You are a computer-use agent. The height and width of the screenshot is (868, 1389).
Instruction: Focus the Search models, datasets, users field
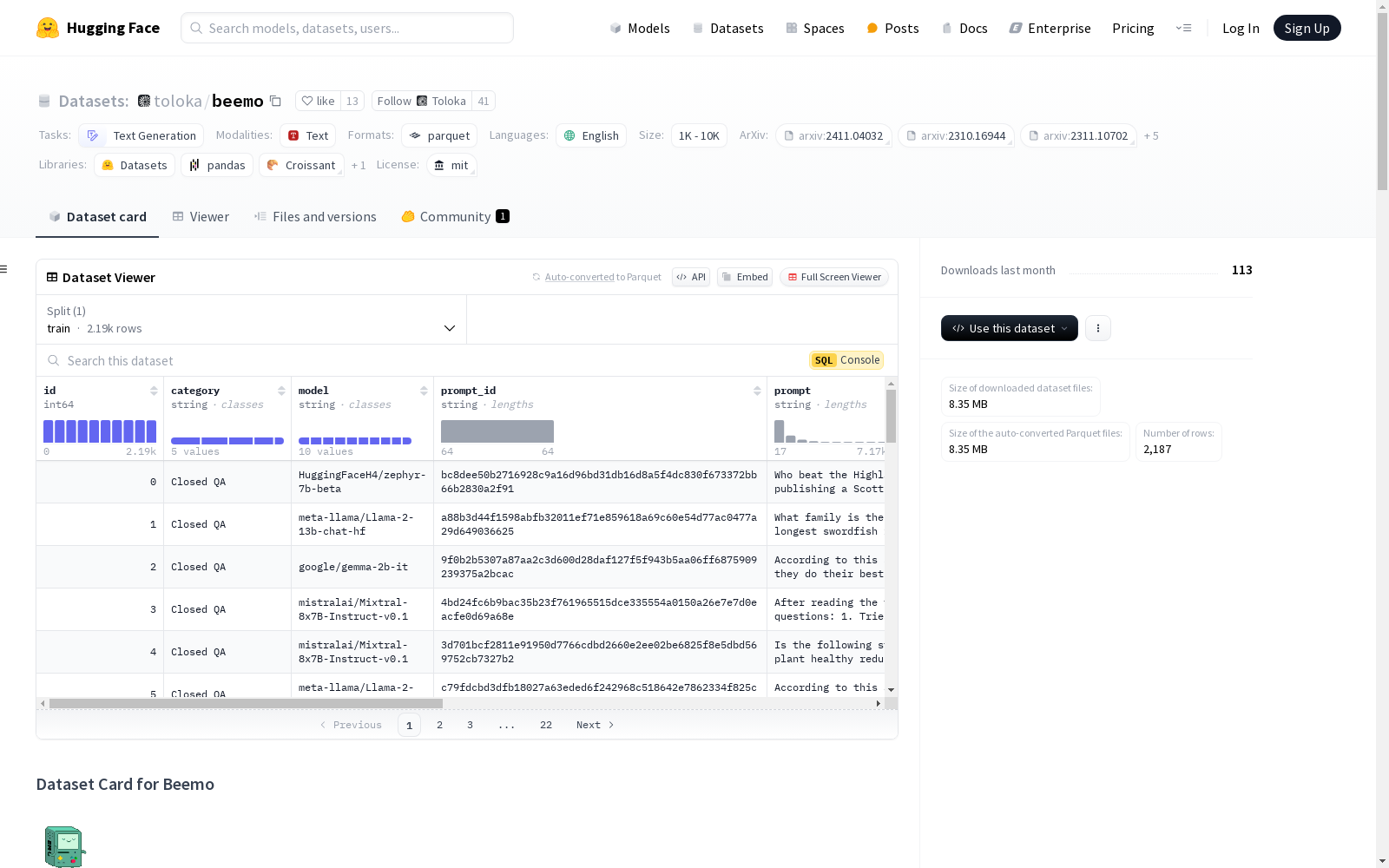tap(347, 28)
